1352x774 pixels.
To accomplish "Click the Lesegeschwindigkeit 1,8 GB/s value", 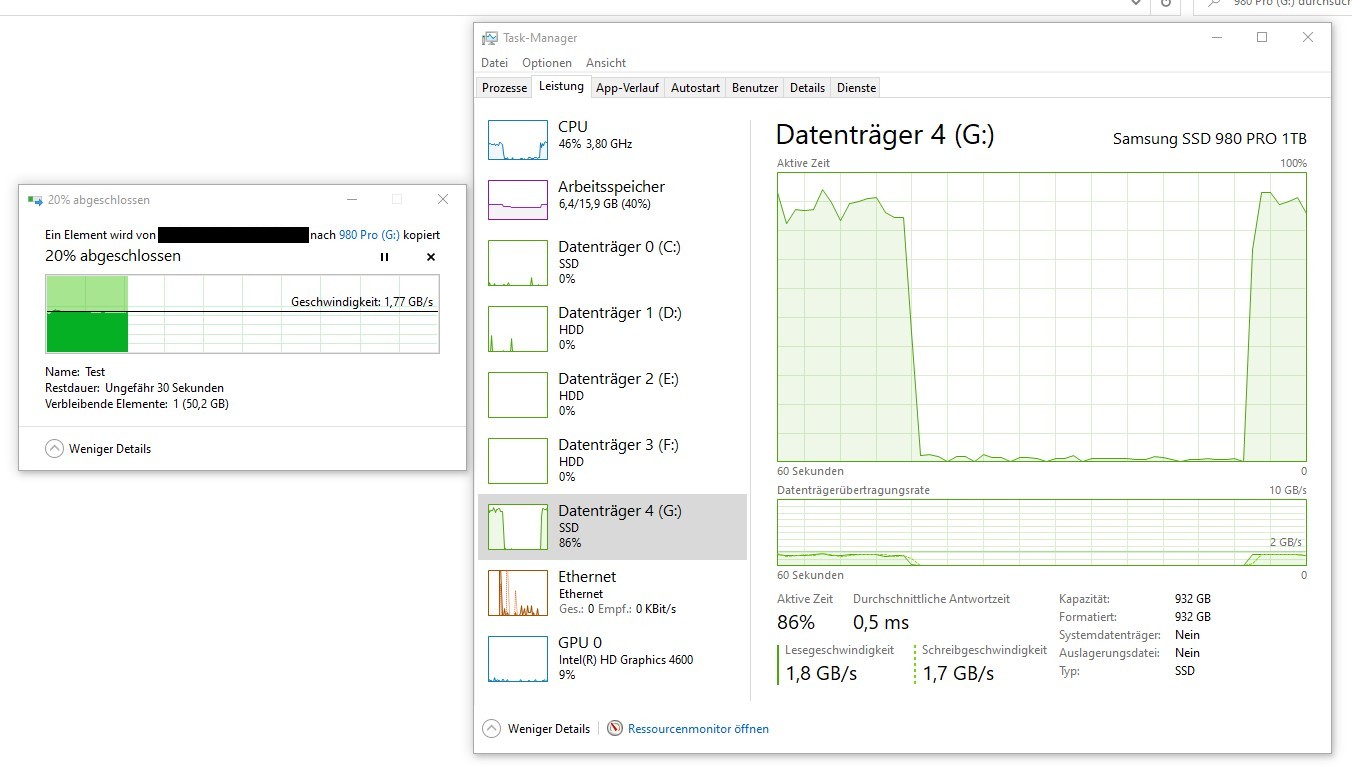I will [x=821, y=673].
